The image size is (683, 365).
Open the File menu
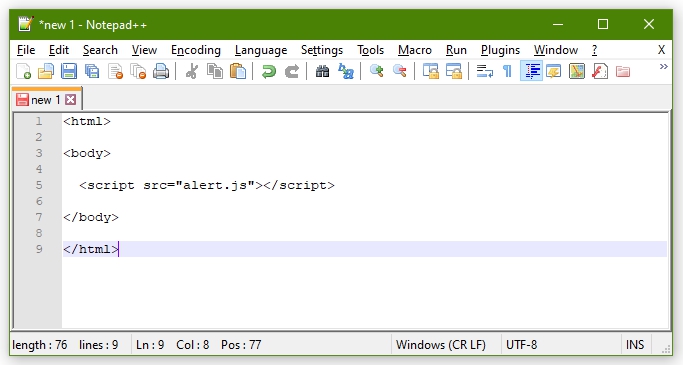pos(26,50)
